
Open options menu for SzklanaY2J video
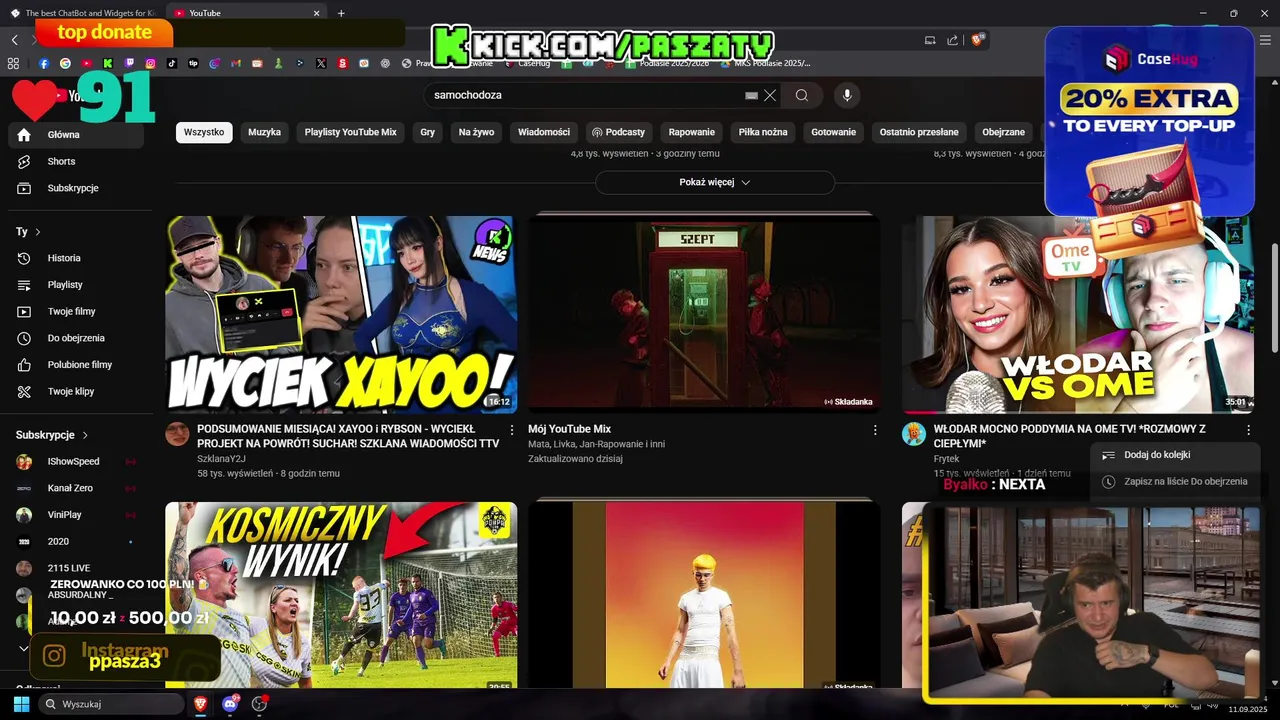(512, 430)
